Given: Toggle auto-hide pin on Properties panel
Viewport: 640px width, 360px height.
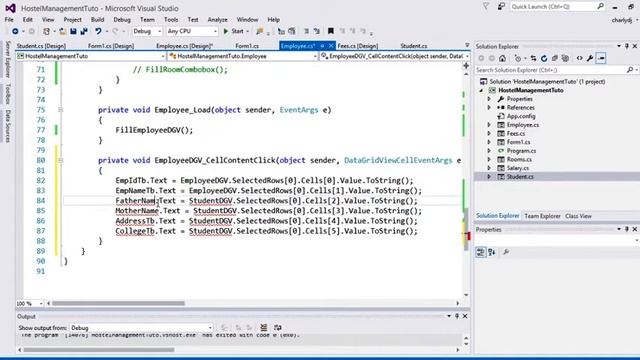Looking at the screenshot, I should (627, 229).
